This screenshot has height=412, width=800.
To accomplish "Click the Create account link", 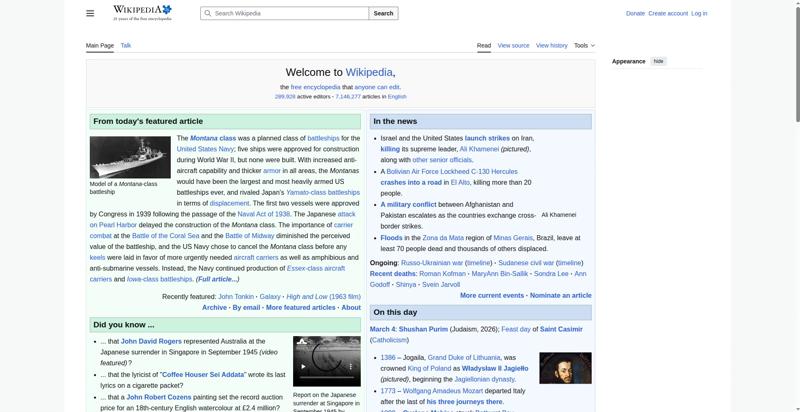I will (x=667, y=13).
